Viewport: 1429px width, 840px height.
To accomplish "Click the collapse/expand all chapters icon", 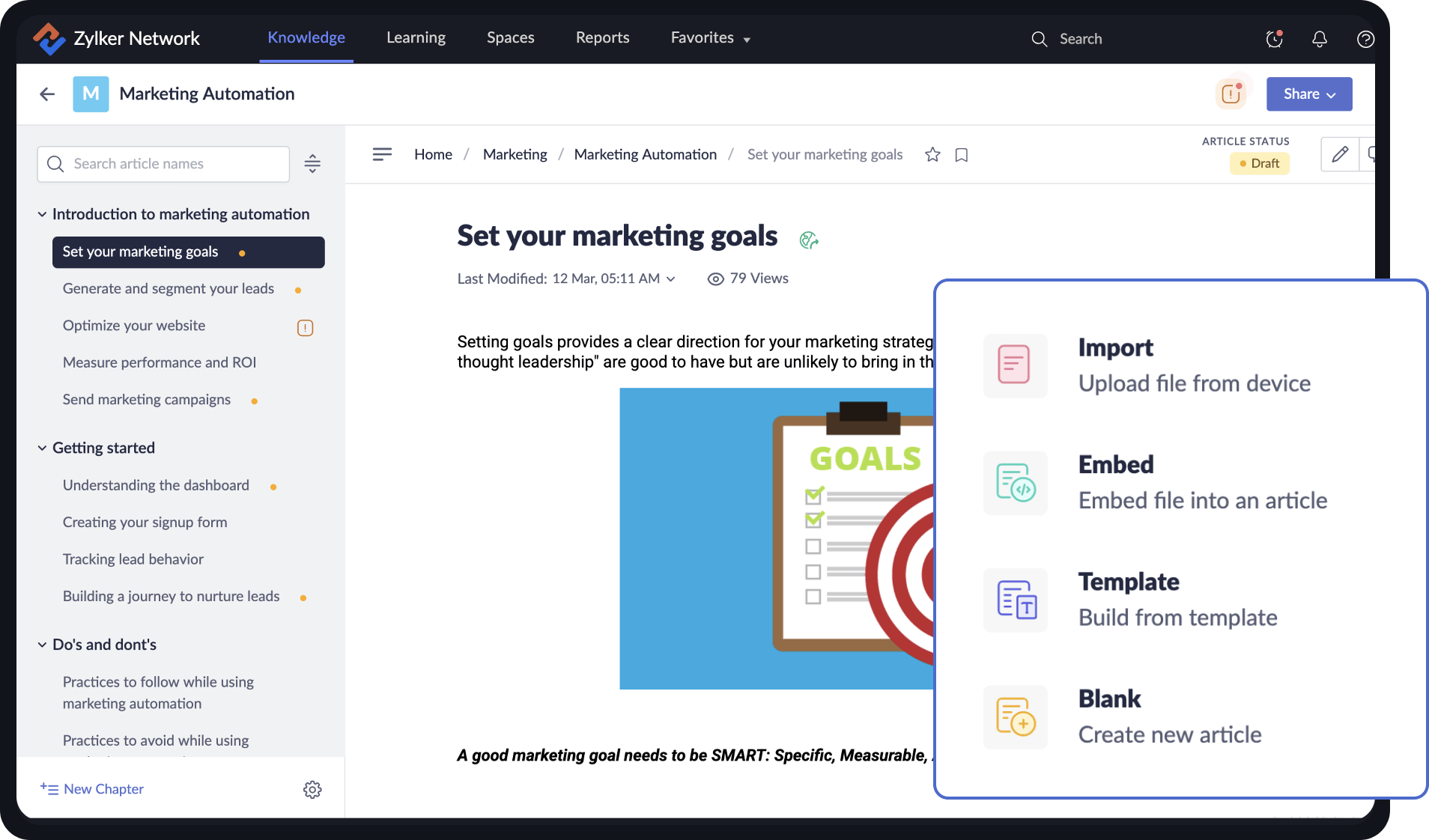I will [x=312, y=164].
